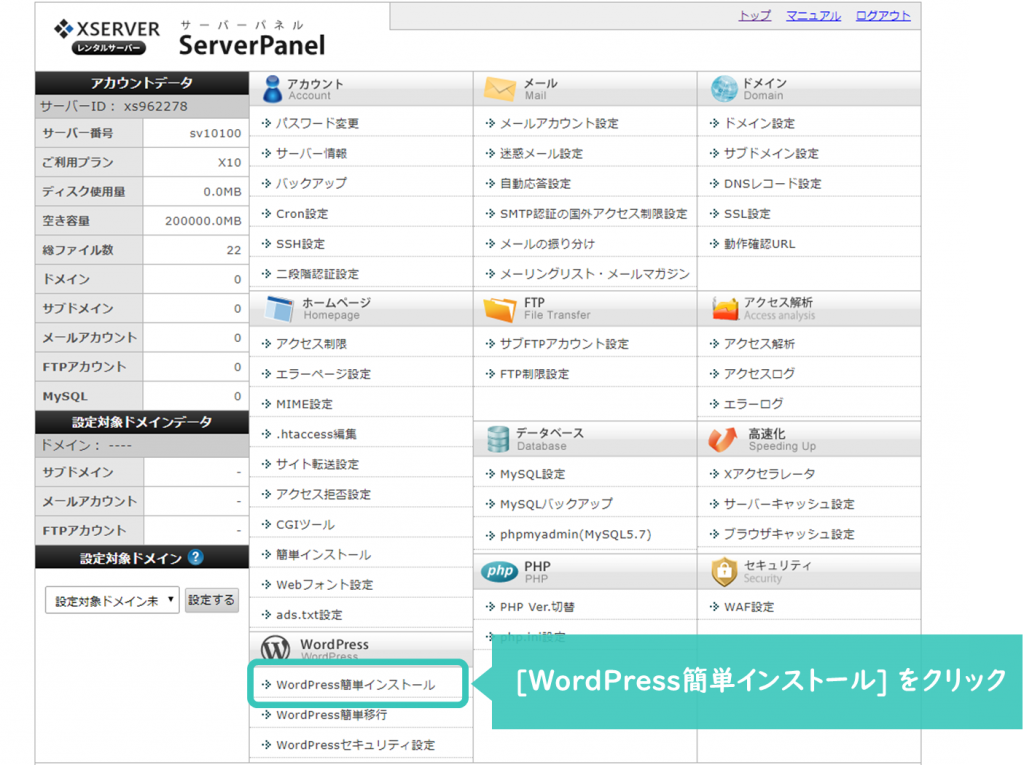Open アクセス解析 link in the list
Image resolution: width=1024 pixels, height=765 pixels.
pyautogui.click(x=759, y=344)
